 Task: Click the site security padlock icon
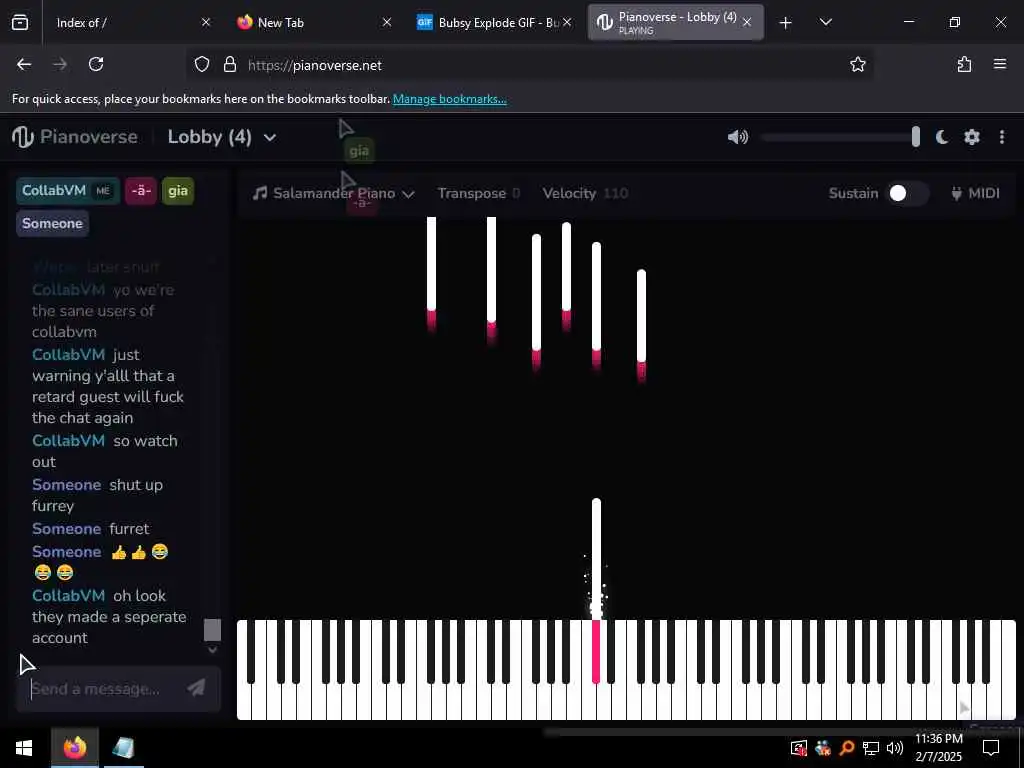click(229, 65)
